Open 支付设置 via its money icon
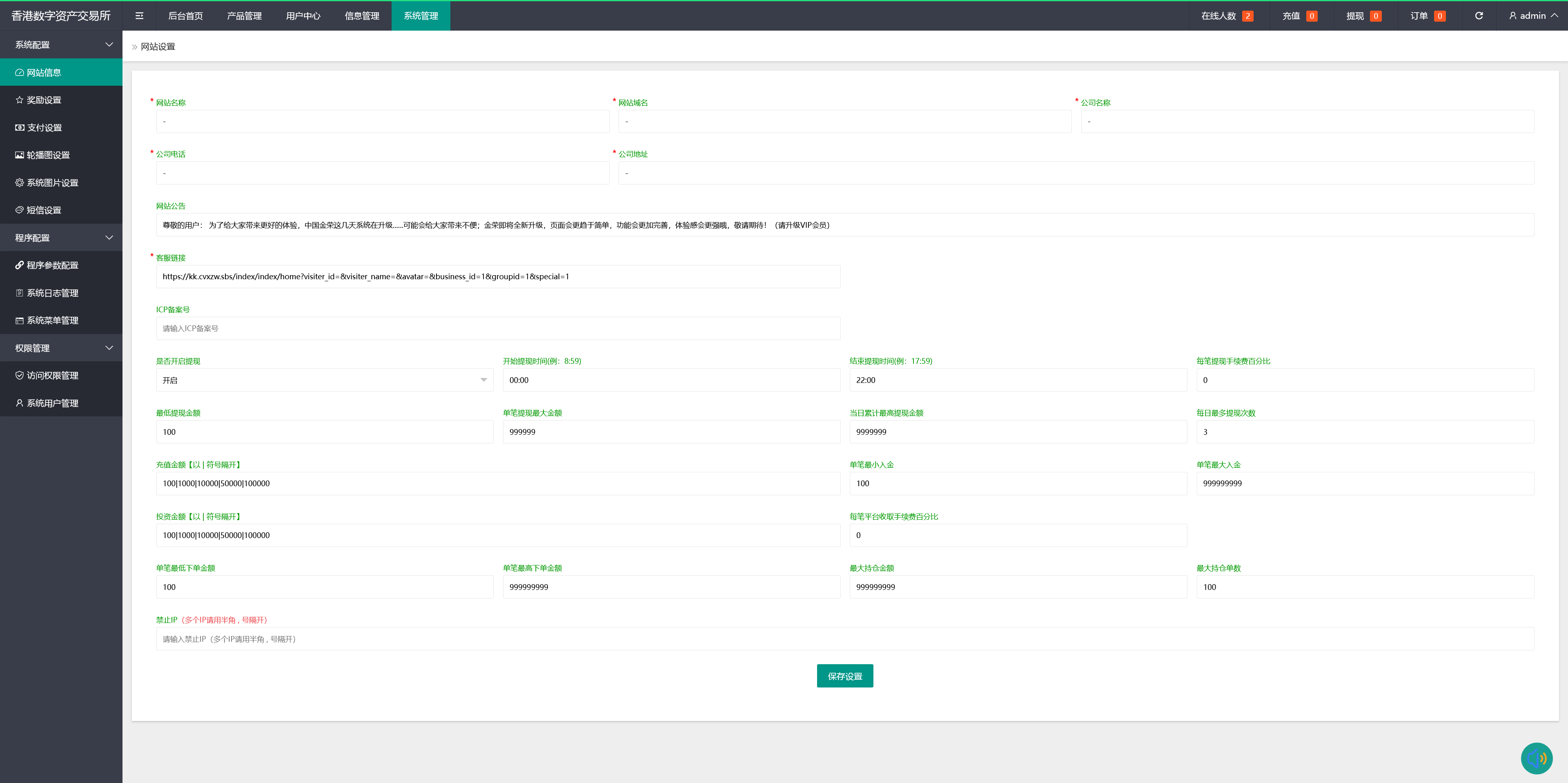This screenshot has width=1568, height=783. coord(20,128)
